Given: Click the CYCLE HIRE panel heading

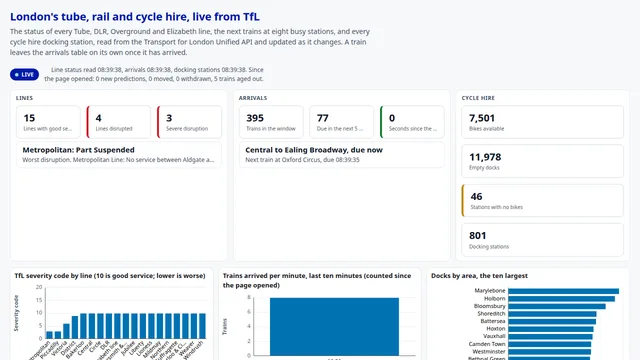Looking at the screenshot, I should click(x=478, y=98).
